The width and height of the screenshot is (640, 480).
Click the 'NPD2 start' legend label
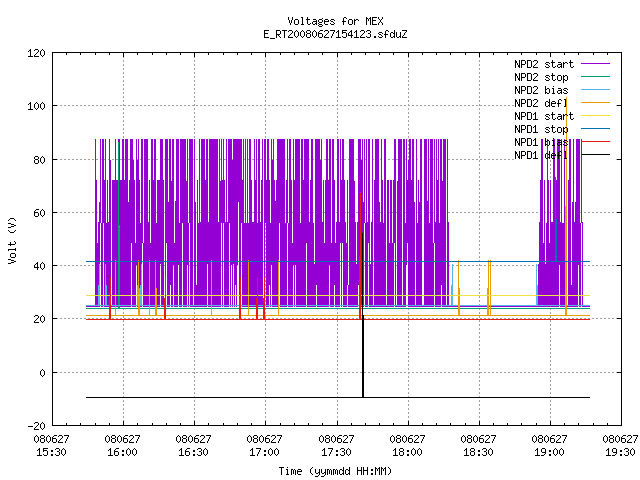[x=544, y=64]
